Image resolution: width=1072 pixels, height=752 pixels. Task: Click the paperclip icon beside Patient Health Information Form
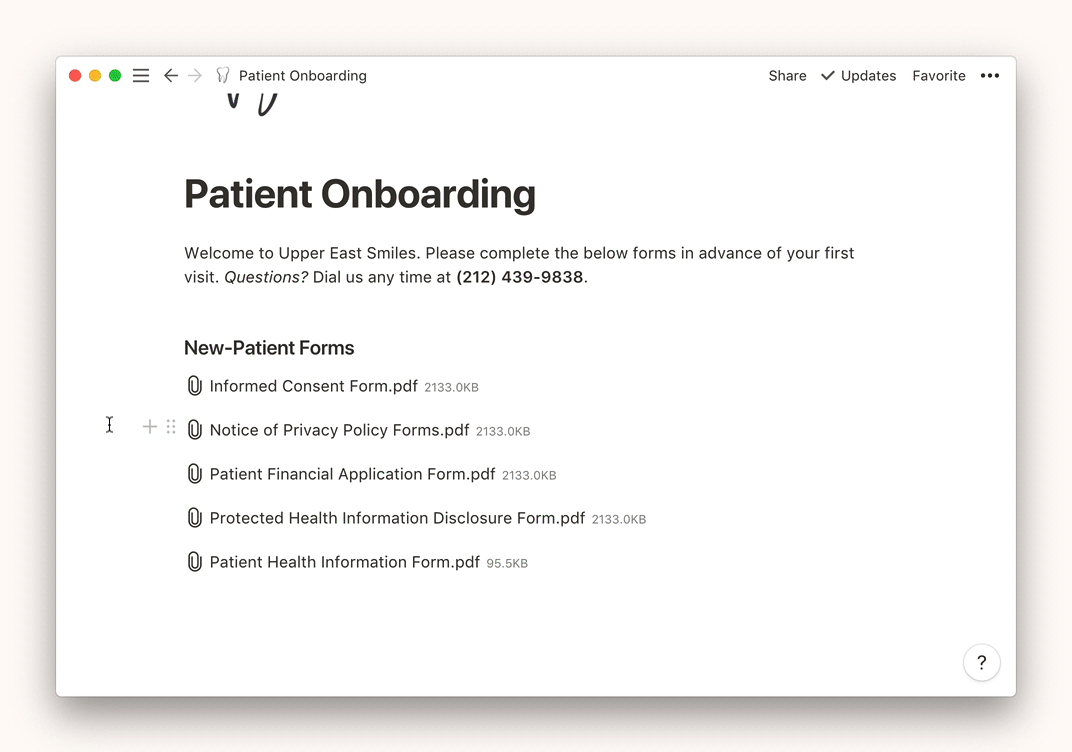pos(195,562)
